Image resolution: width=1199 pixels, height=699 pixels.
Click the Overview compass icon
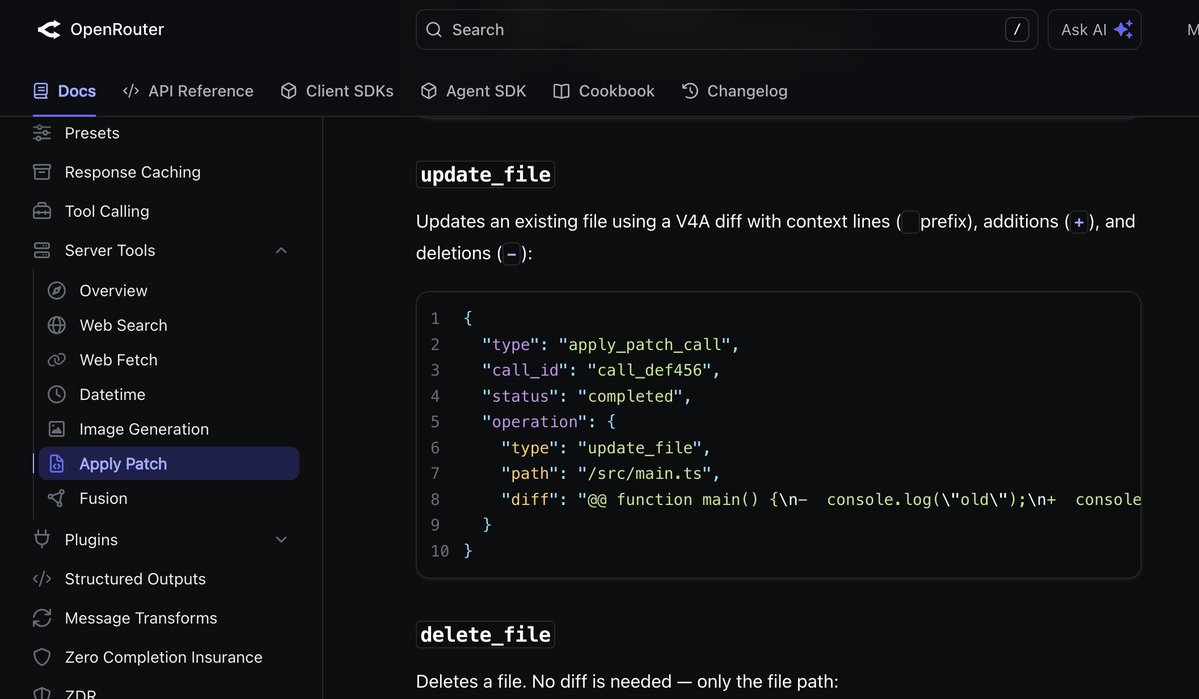57,291
